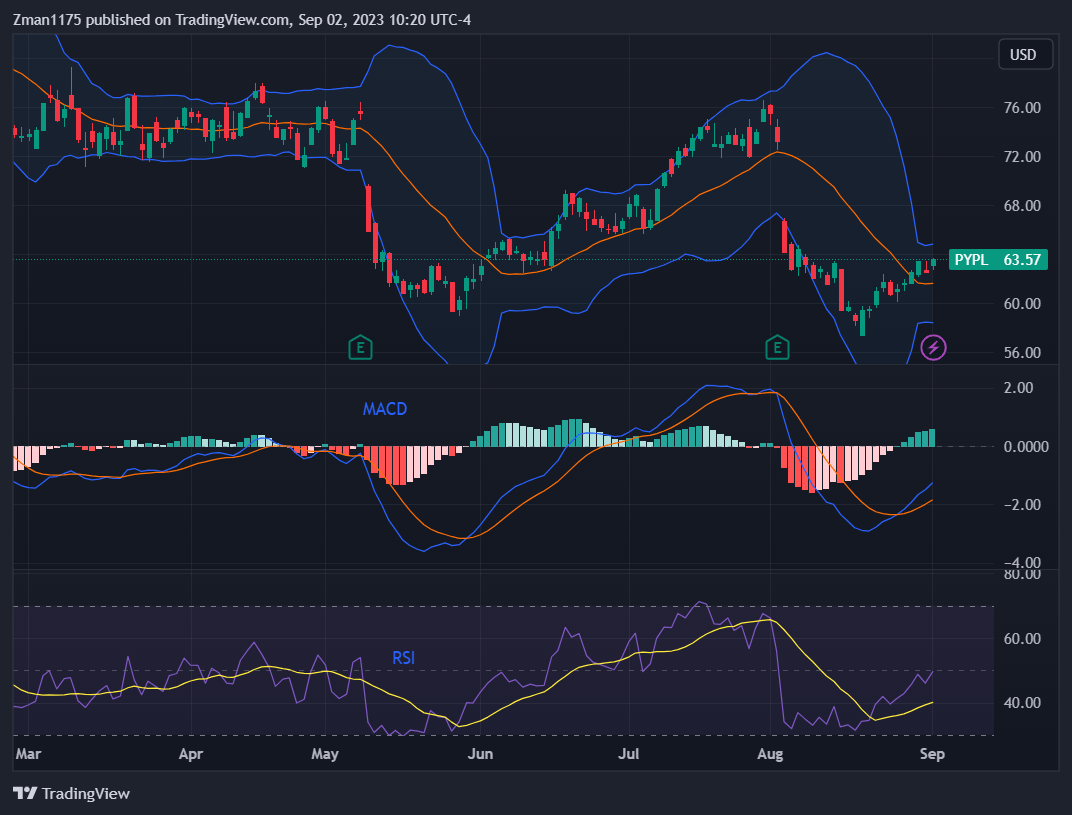This screenshot has width=1072, height=815.
Task: Click the Aug label on the time axis
Action: (770, 753)
